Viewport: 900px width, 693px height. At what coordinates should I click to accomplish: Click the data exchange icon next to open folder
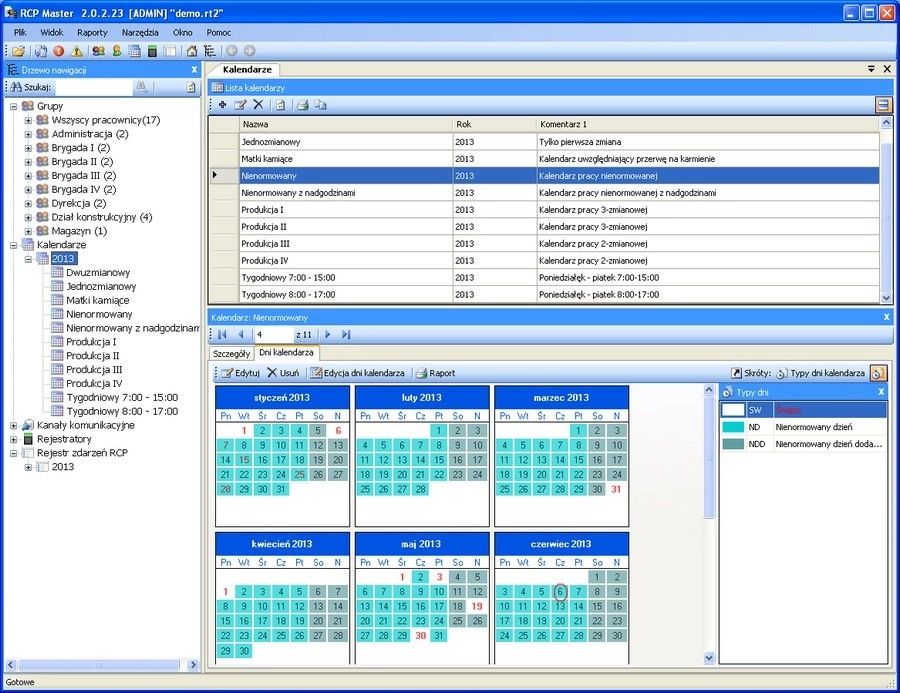click(x=41, y=51)
